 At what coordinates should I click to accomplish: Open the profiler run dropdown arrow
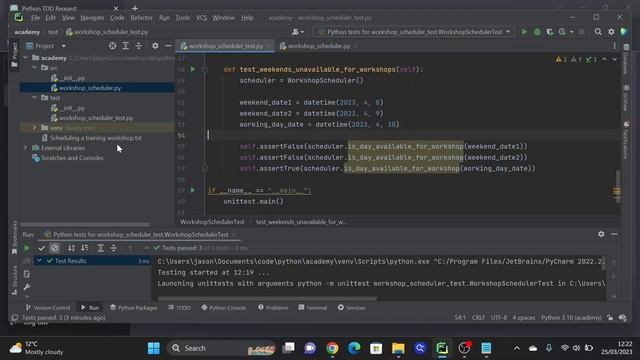coord(571,32)
